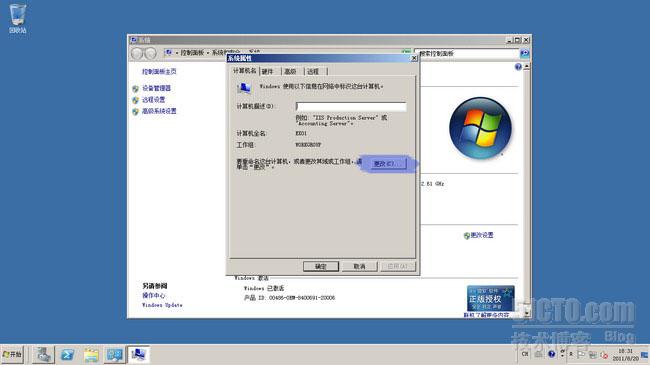Click the volume tray icon with red mark
This screenshot has height=365, width=650.
604,355
